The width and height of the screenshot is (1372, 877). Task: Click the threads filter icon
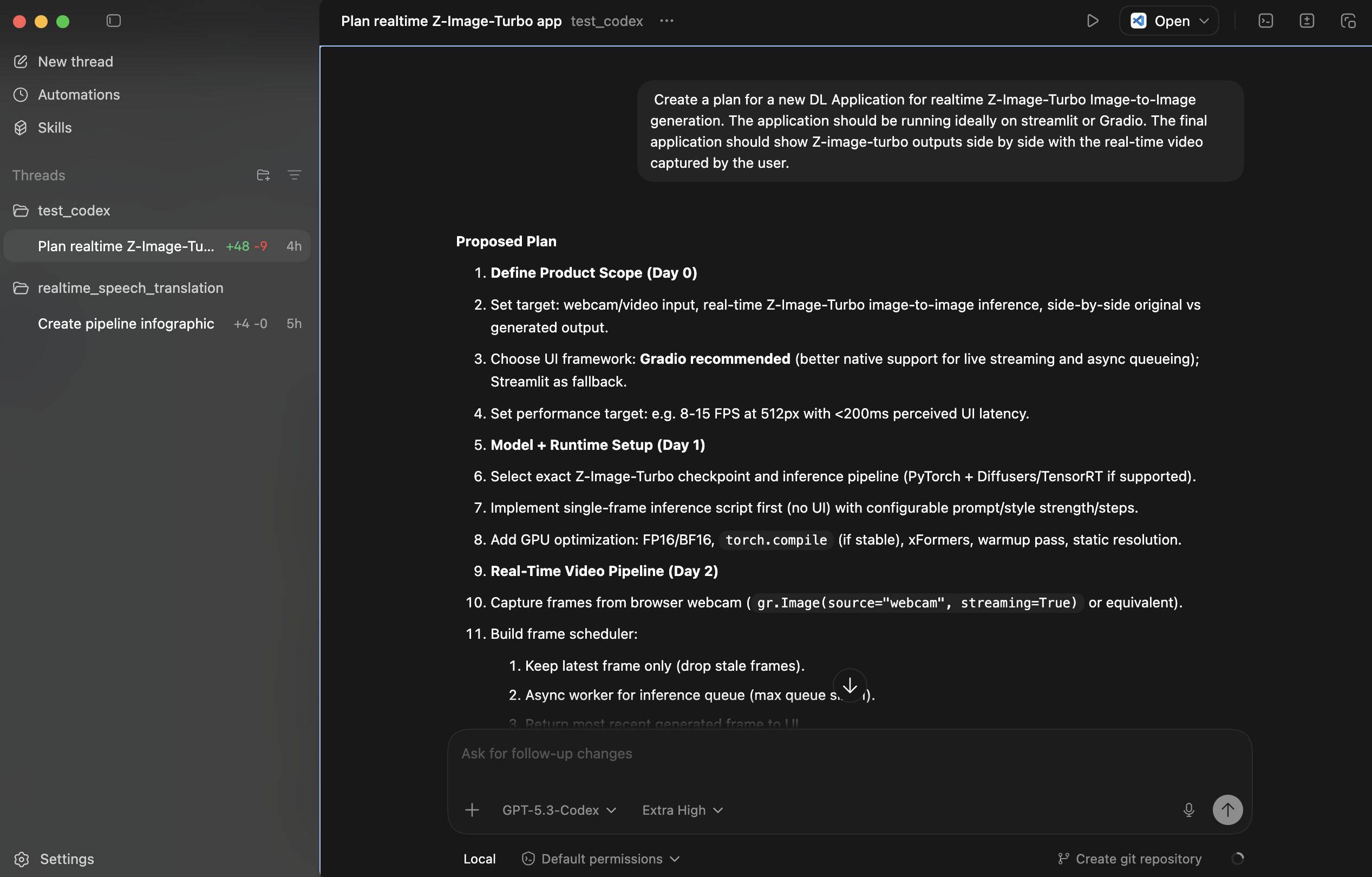pyautogui.click(x=294, y=175)
